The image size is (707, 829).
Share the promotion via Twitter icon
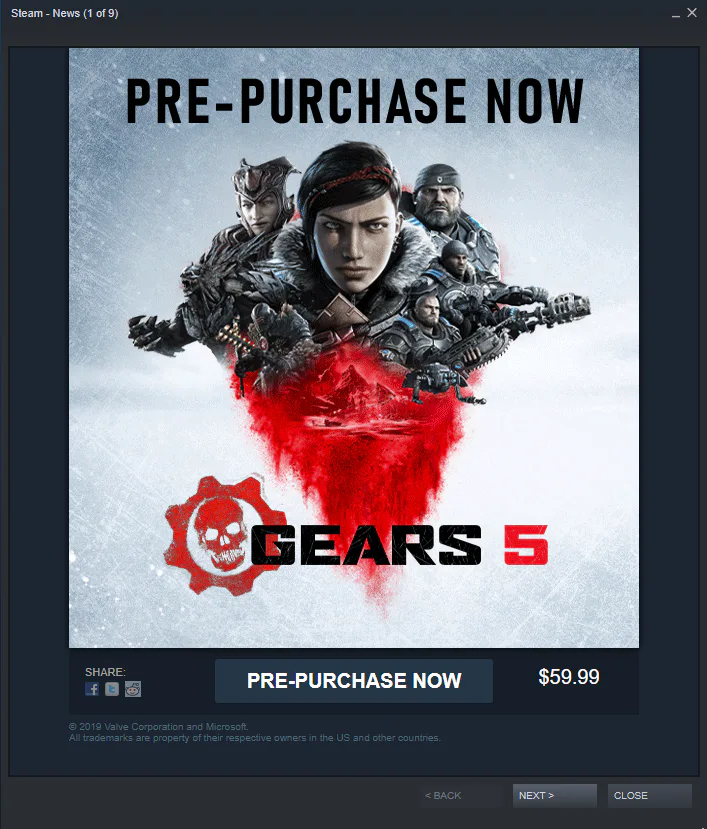click(112, 689)
